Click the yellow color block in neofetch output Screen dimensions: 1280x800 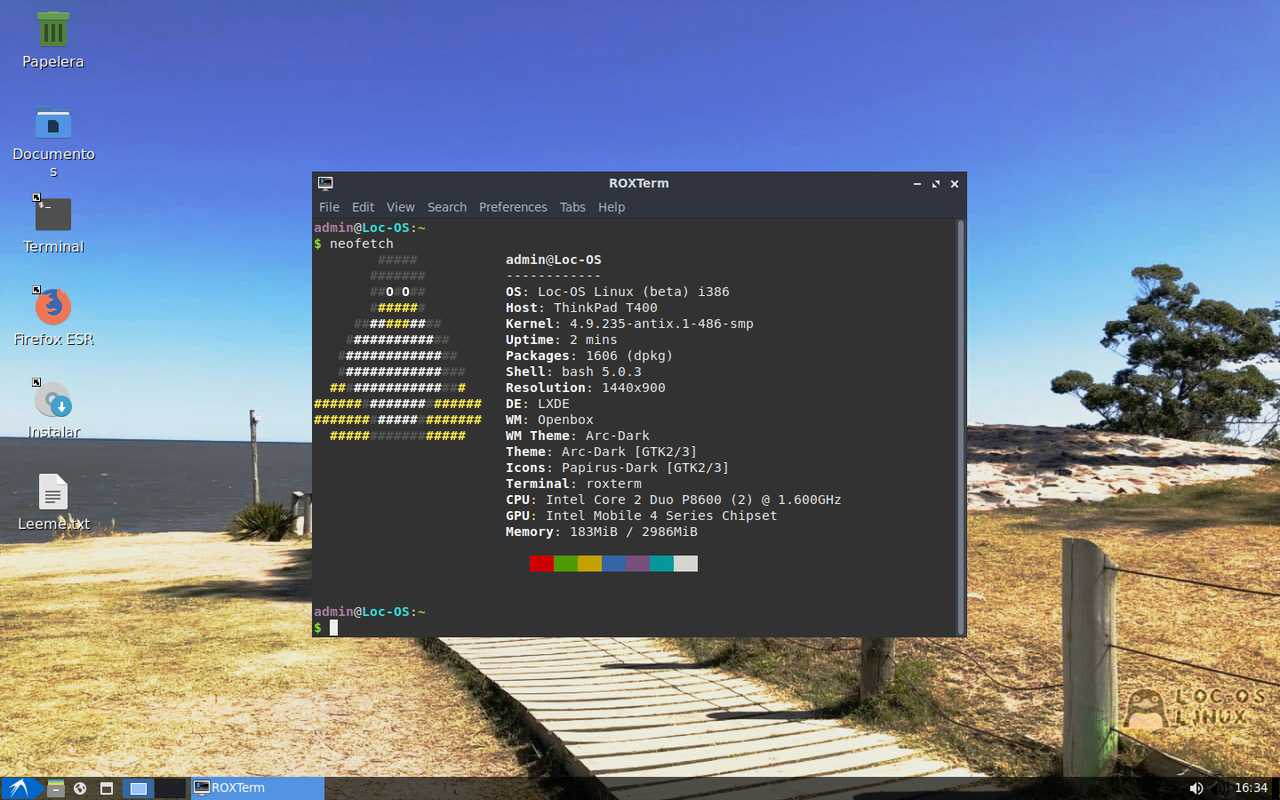coord(589,564)
